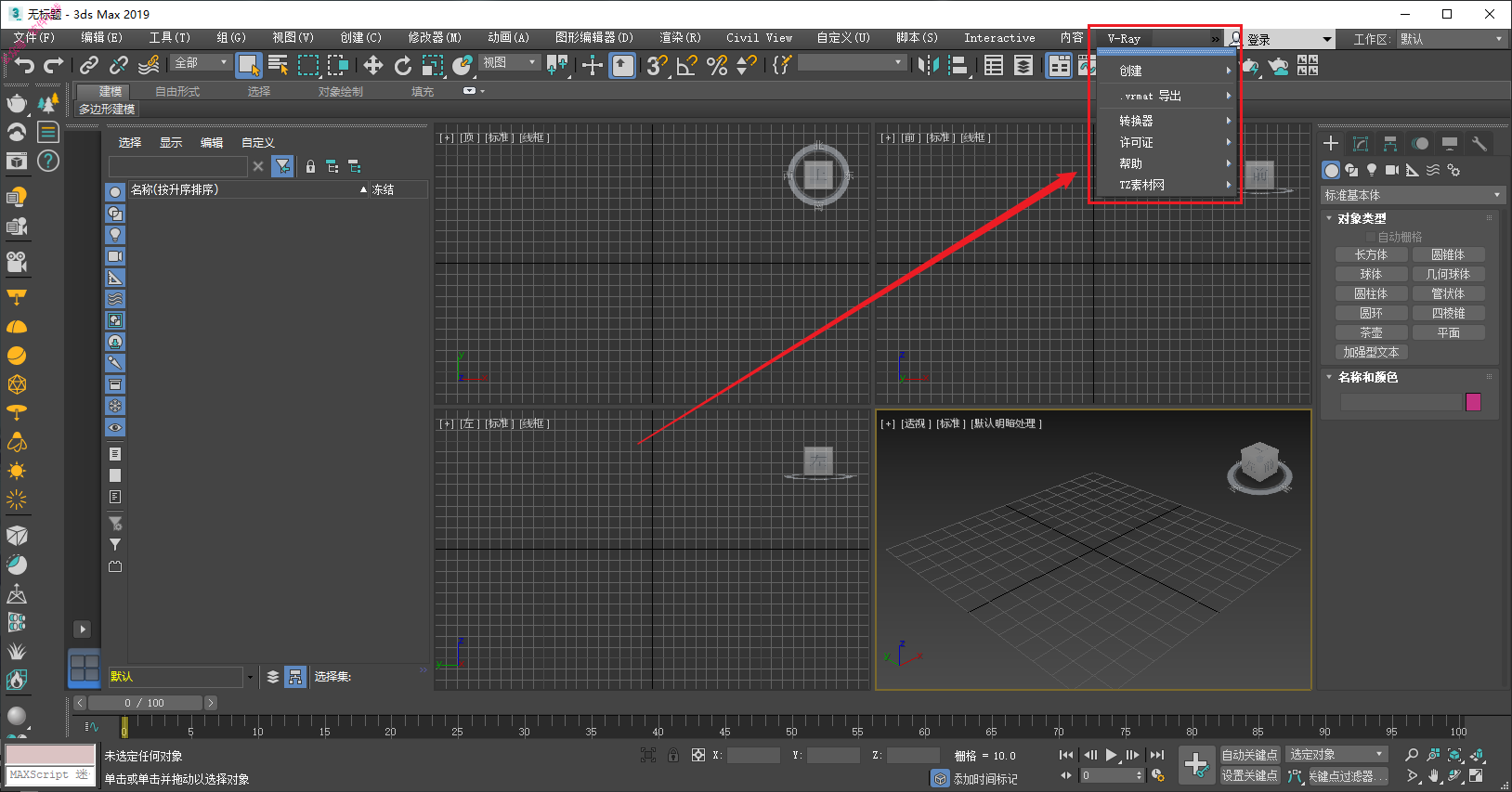Create a 长方体 box primitive button
The height and width of the screenshot is (792, 1512).
[x=1371, y=254]
